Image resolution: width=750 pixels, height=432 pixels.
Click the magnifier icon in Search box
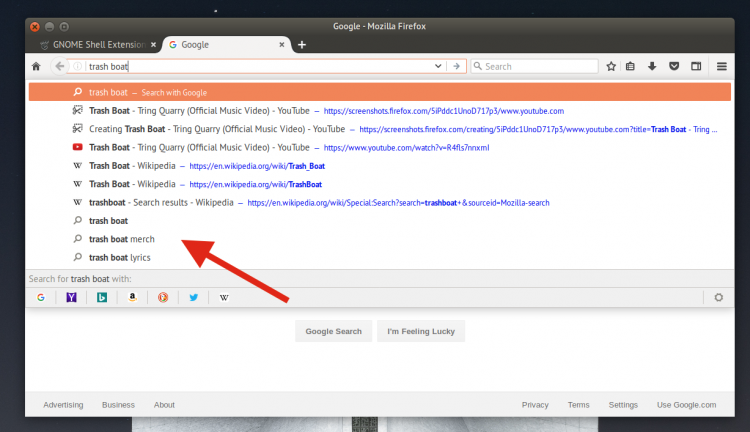[477, 66]
